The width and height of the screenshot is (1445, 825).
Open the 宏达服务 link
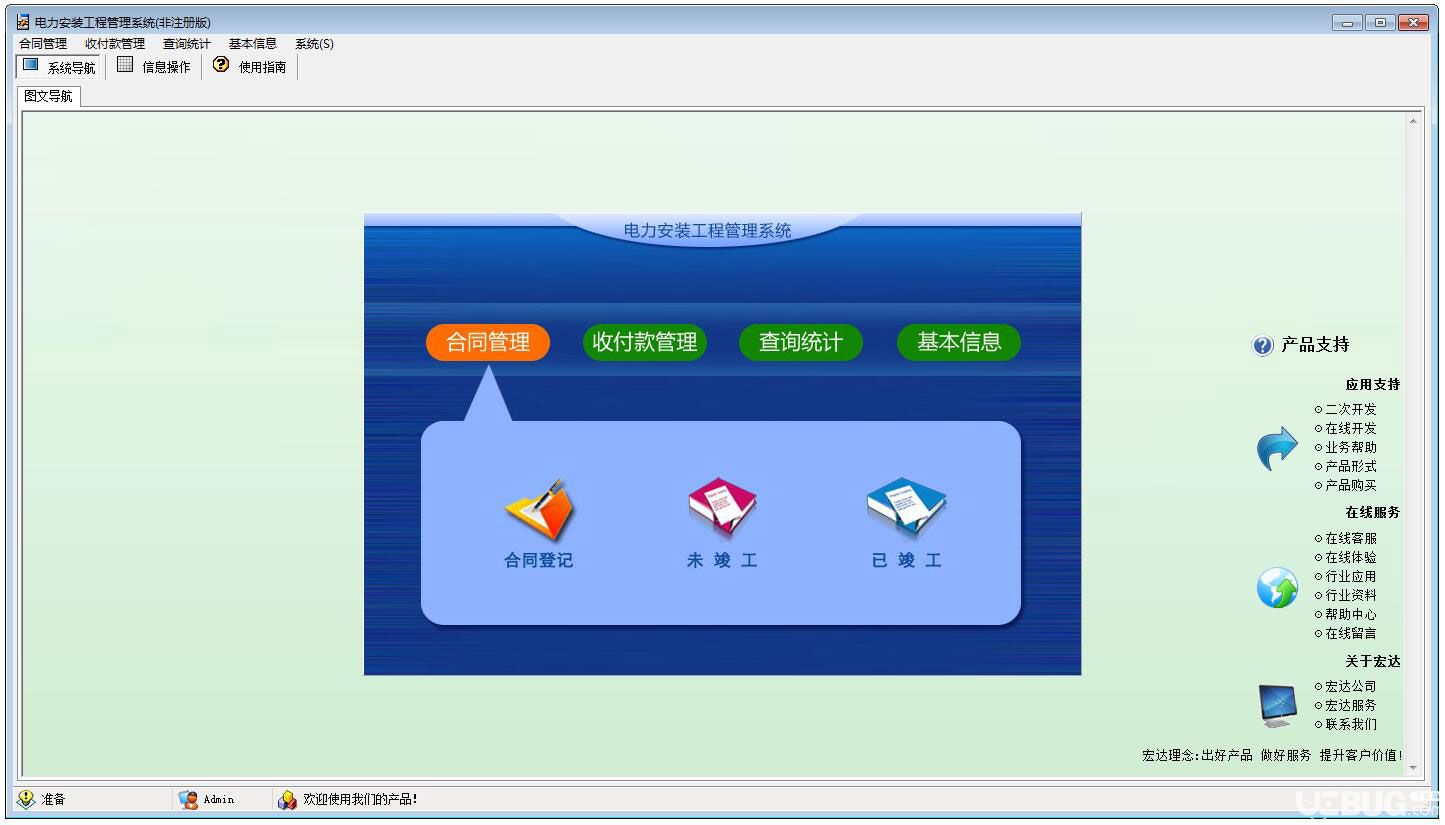[1351, 705]
